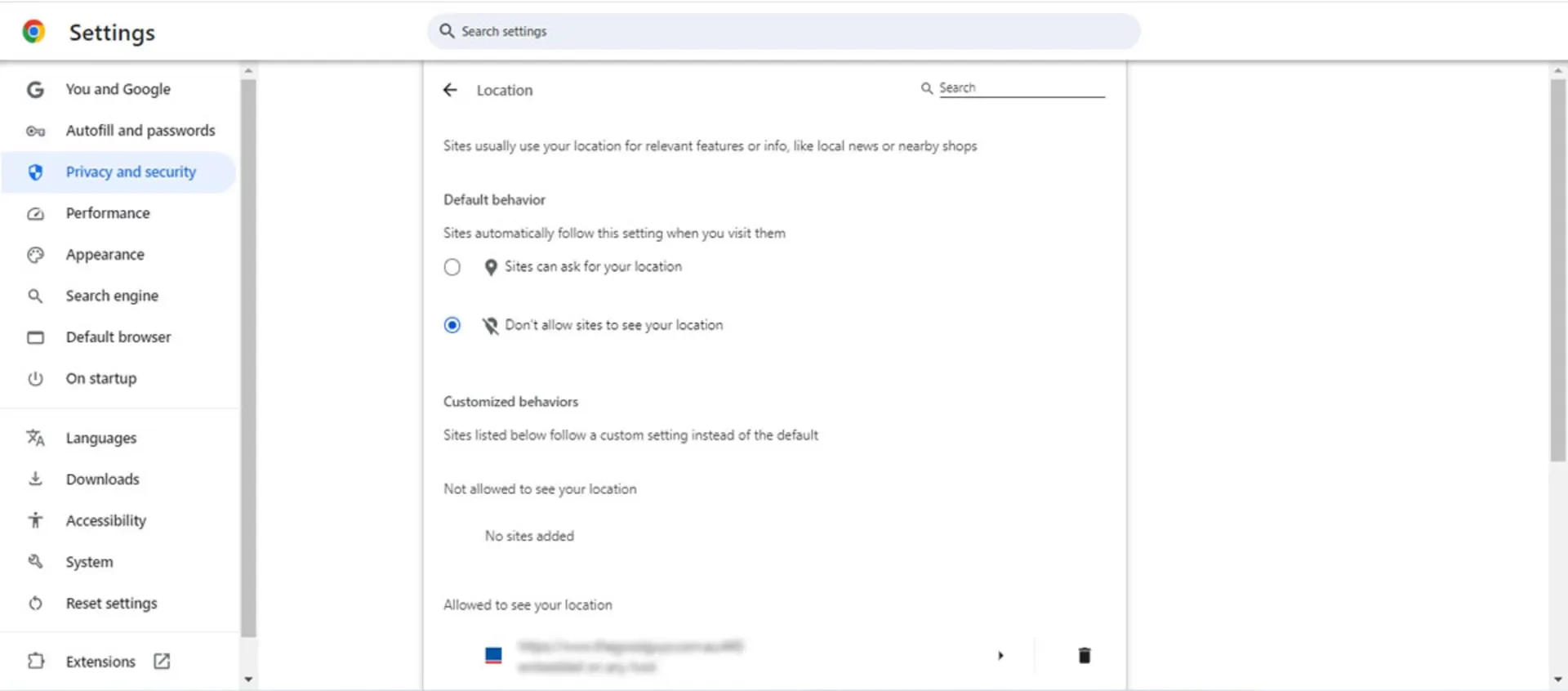Click the 'Search settings' field at top
Viewport: 1568px width, 691px height.
pos(784,31)
